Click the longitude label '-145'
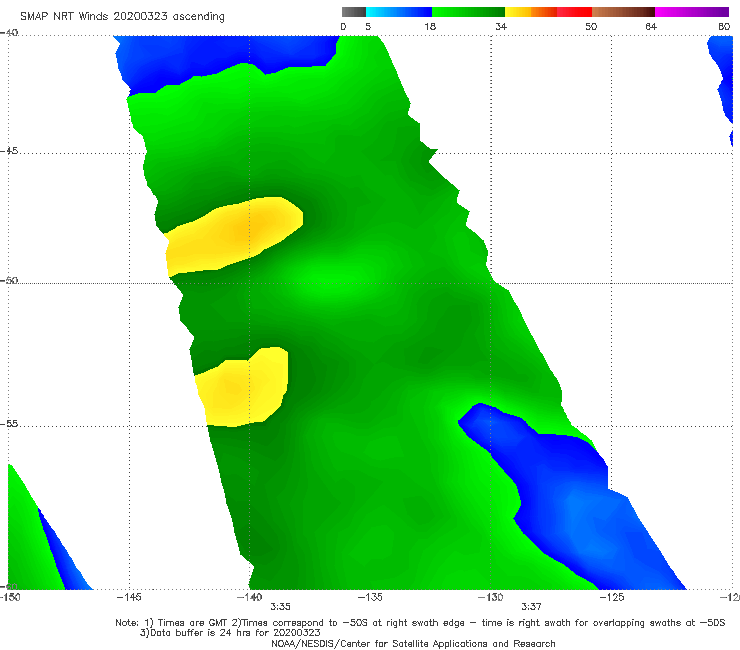This screenshot has width=740, height=650. tap(129, 597)
